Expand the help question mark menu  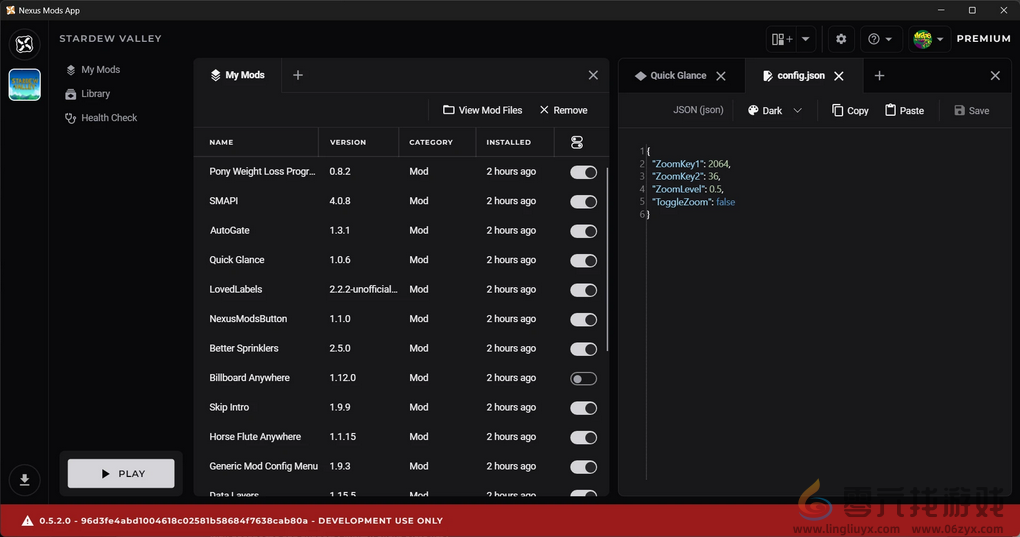point(880,39)
